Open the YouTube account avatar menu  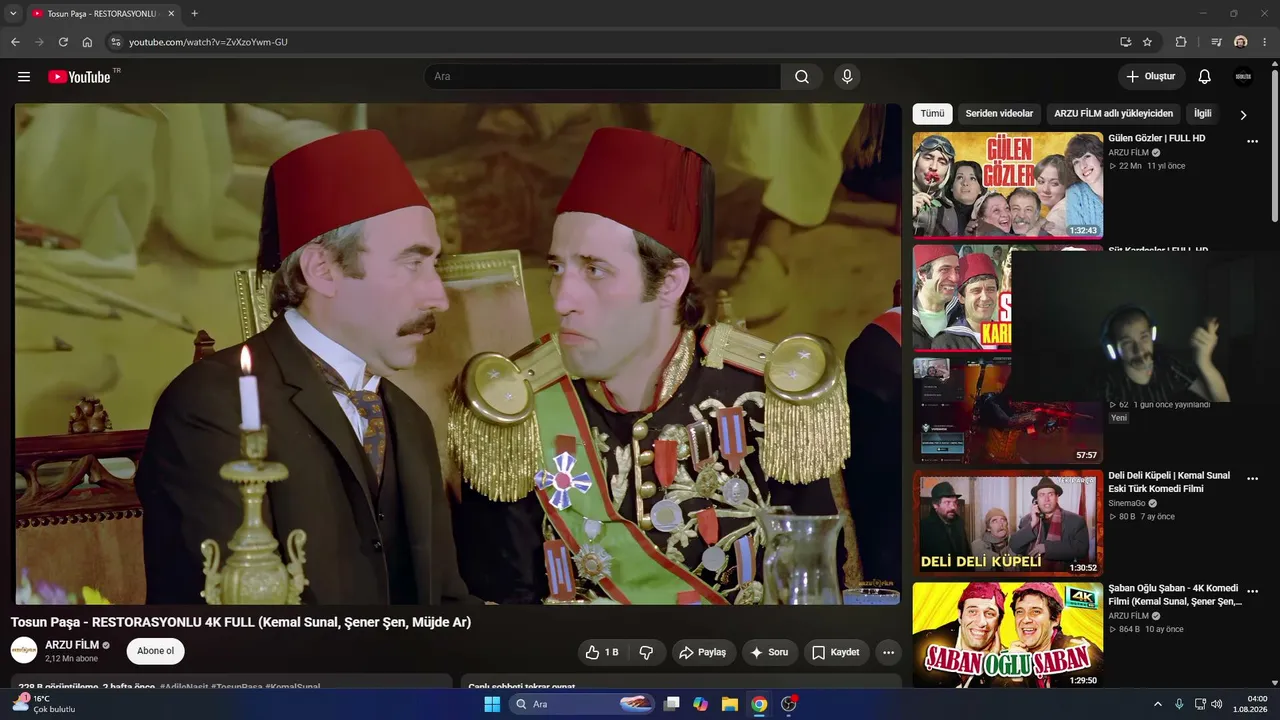coord(1243,77)
